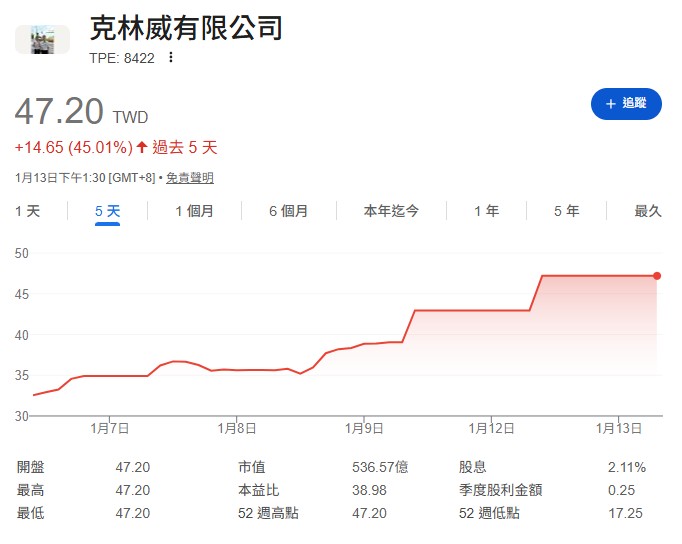
Task: Select the 5 天 range tab
Action: (x=107, y=211)
